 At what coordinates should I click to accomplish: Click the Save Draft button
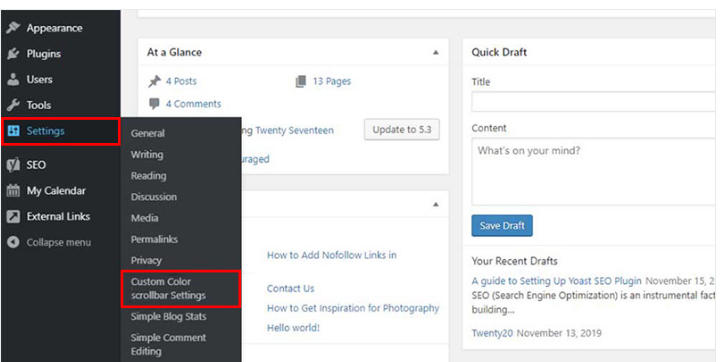pyautogui.click(x=502, y=226)
